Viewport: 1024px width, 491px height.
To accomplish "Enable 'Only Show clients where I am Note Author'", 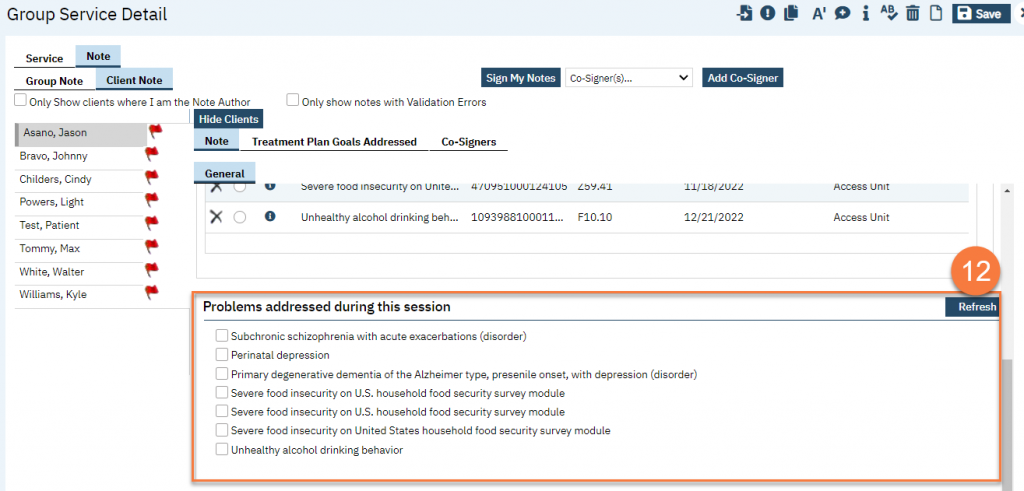I will coord(21,101).
